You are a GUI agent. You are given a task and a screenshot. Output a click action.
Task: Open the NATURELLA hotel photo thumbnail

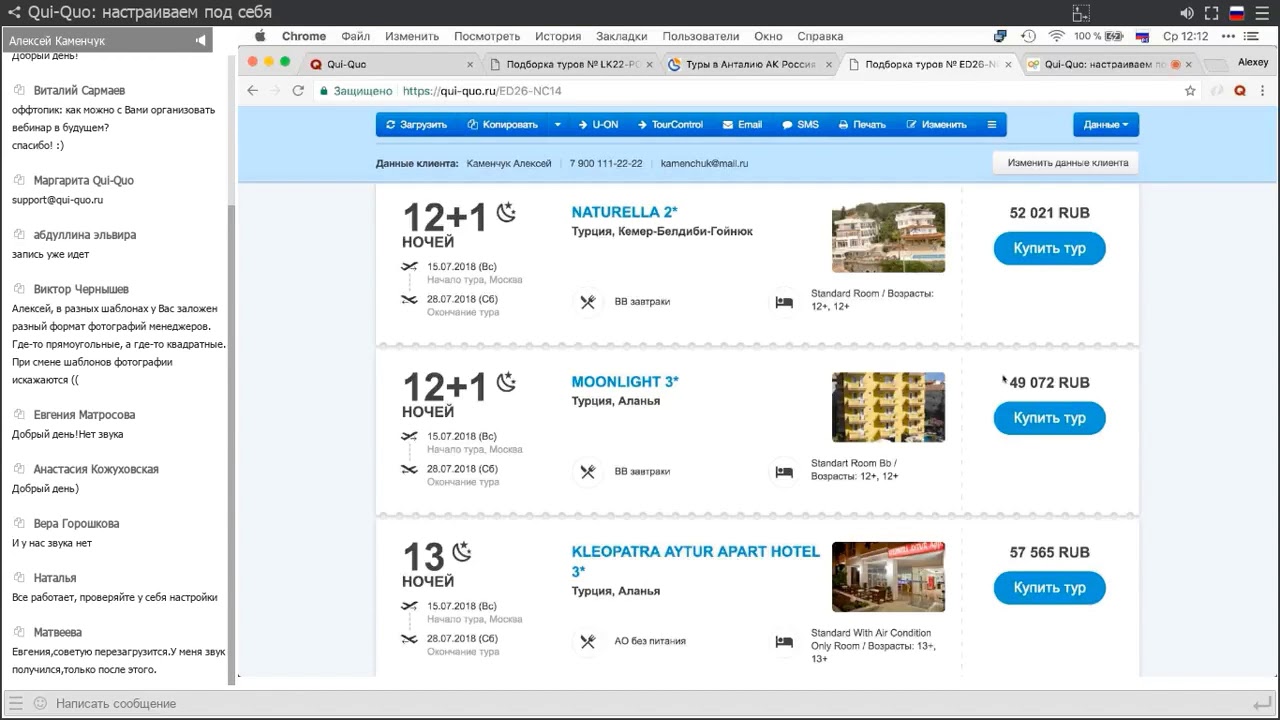888,237
